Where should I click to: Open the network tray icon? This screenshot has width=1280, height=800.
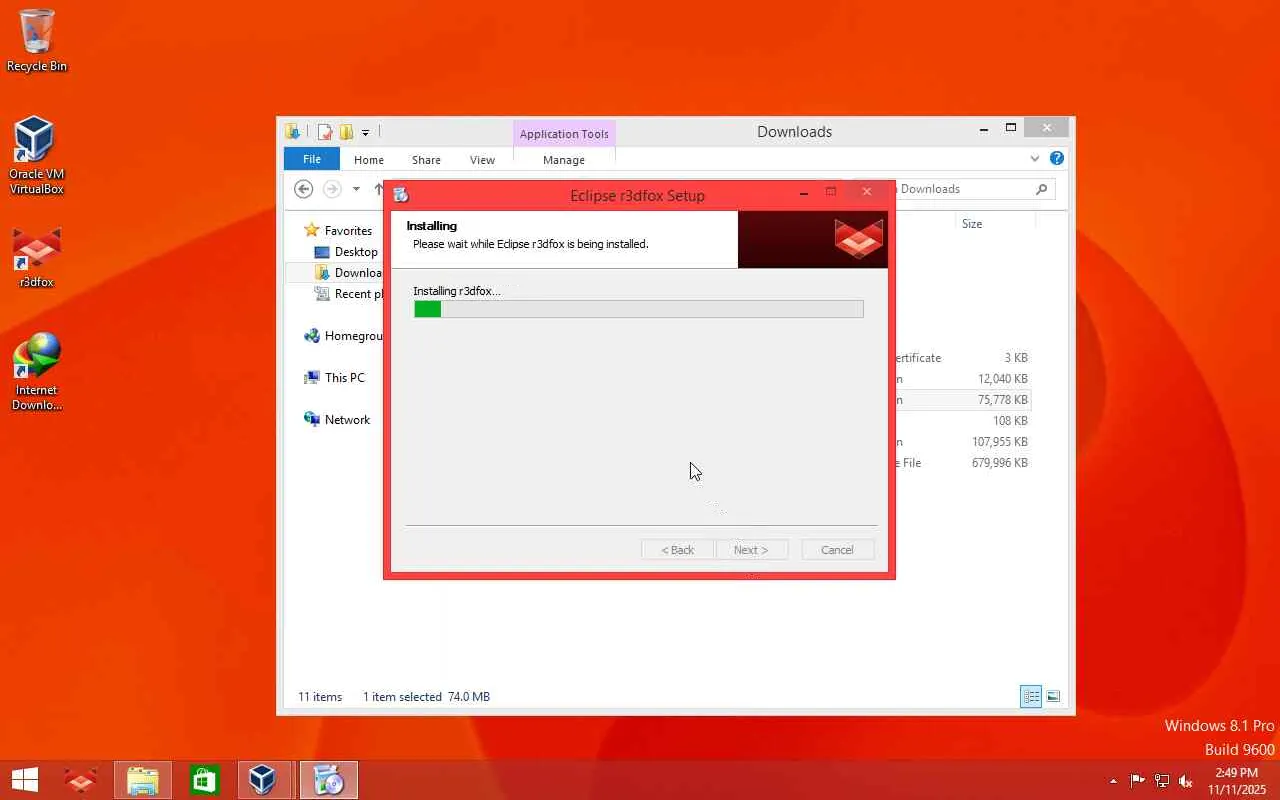coord(1162,781)
